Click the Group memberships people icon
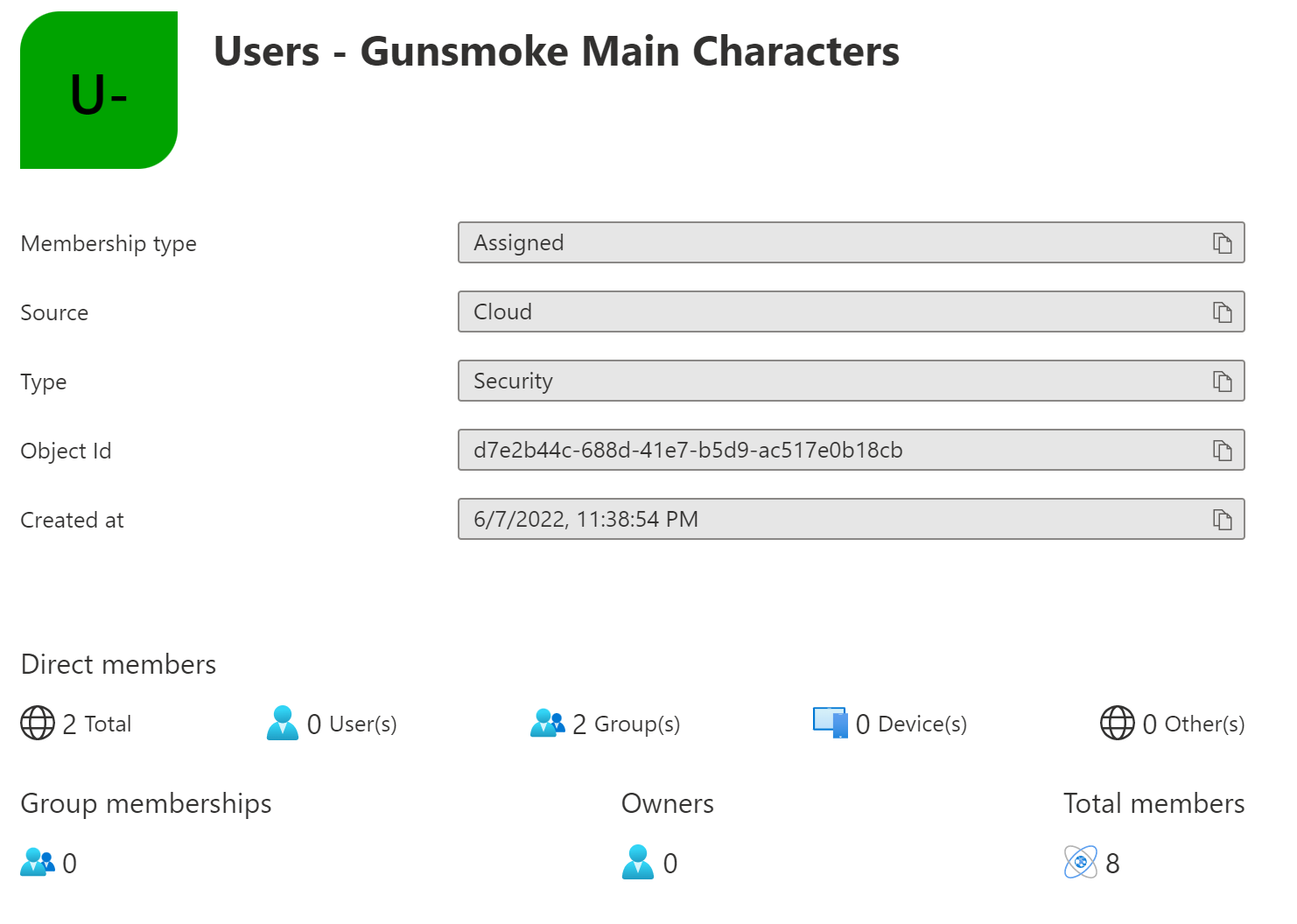The height and width of the screenshot is (924, 1297). [37, 863]
